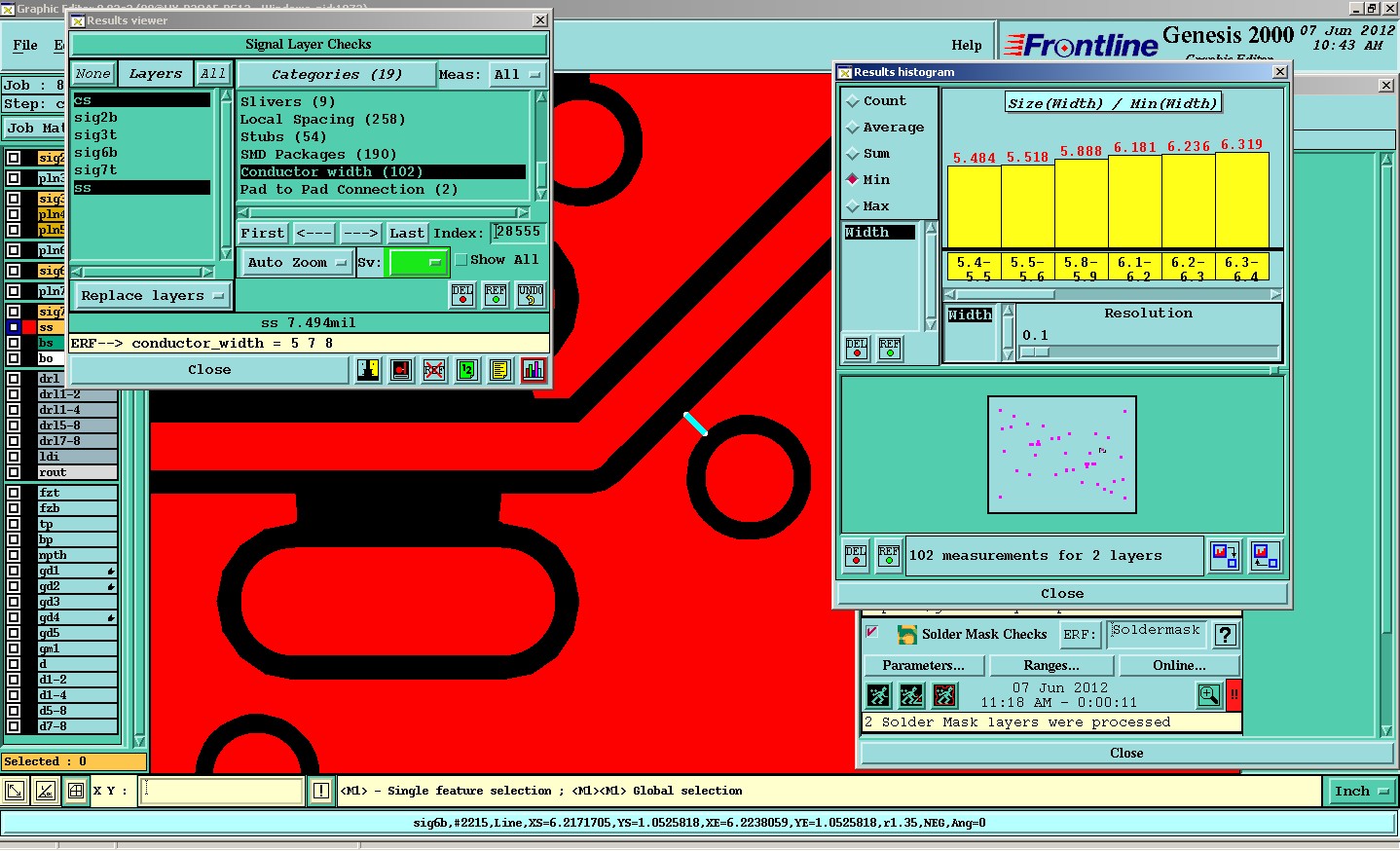Open Size(Width) / Min(Width) selector
This screenshot has height=851, width=1400.
click(1113, 103)
